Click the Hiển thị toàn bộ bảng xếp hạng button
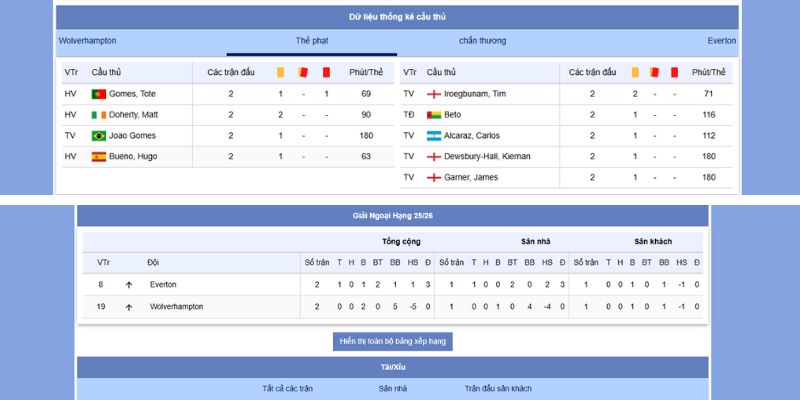This screenshot has height=400, width=800. [x=393, y=341]
